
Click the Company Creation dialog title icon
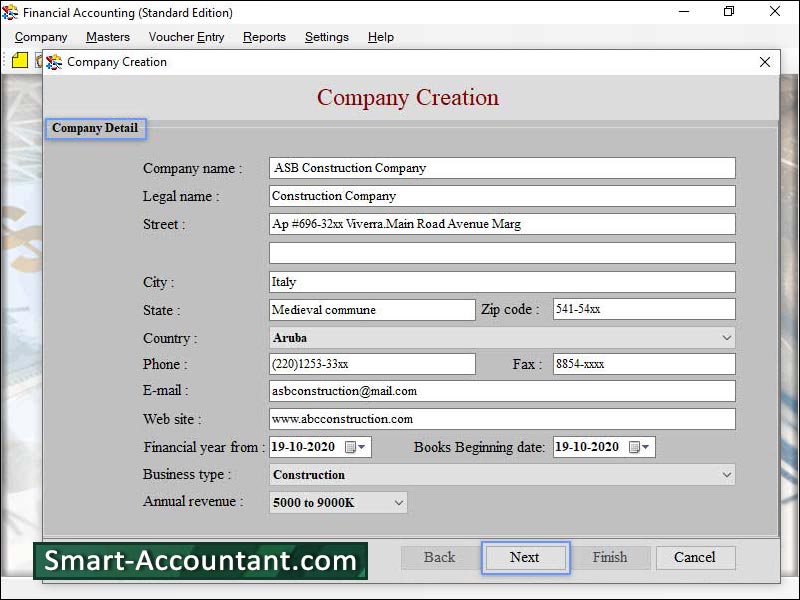54,62
